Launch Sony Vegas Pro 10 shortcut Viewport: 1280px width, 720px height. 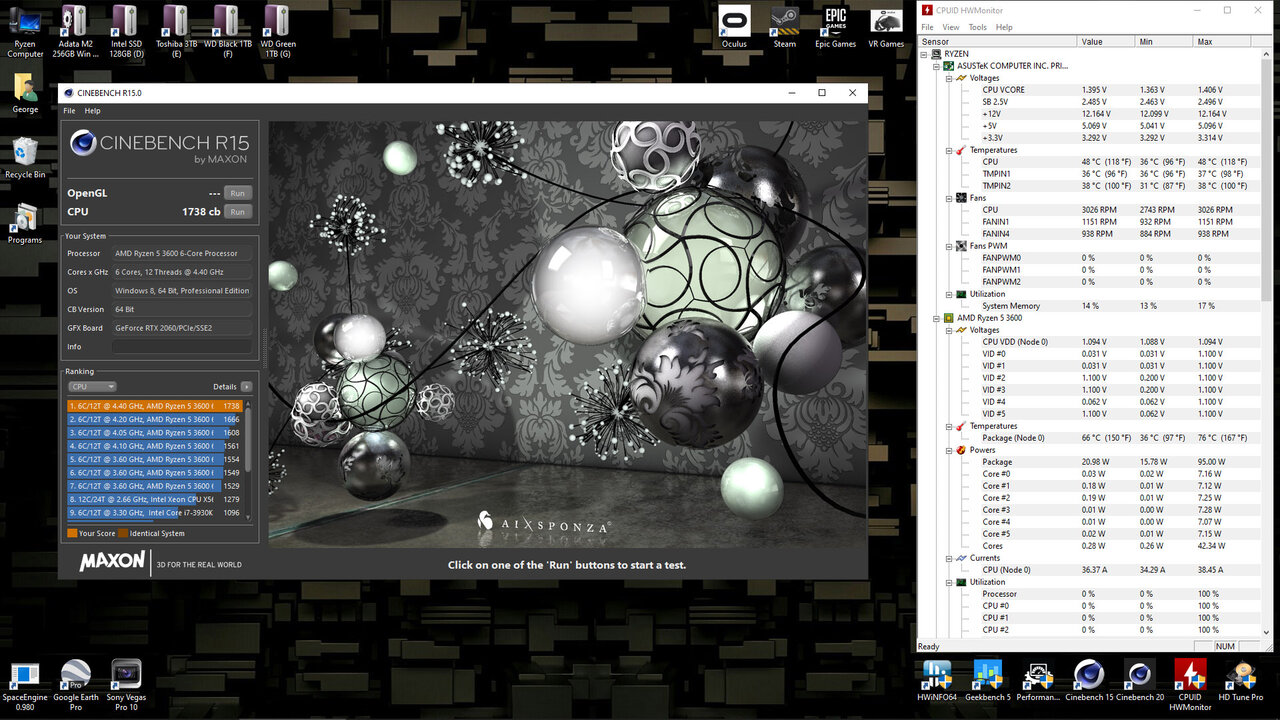coord(126,686)
